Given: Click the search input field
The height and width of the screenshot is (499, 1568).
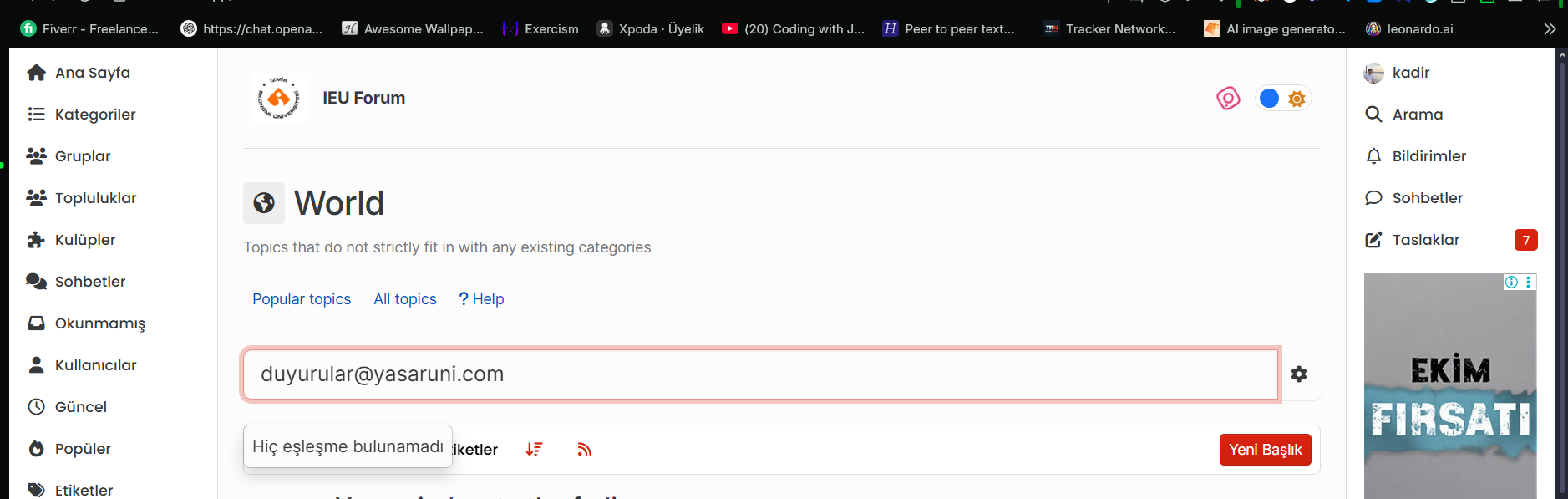Looking at the screenshot, I should (x=760, y=374).
